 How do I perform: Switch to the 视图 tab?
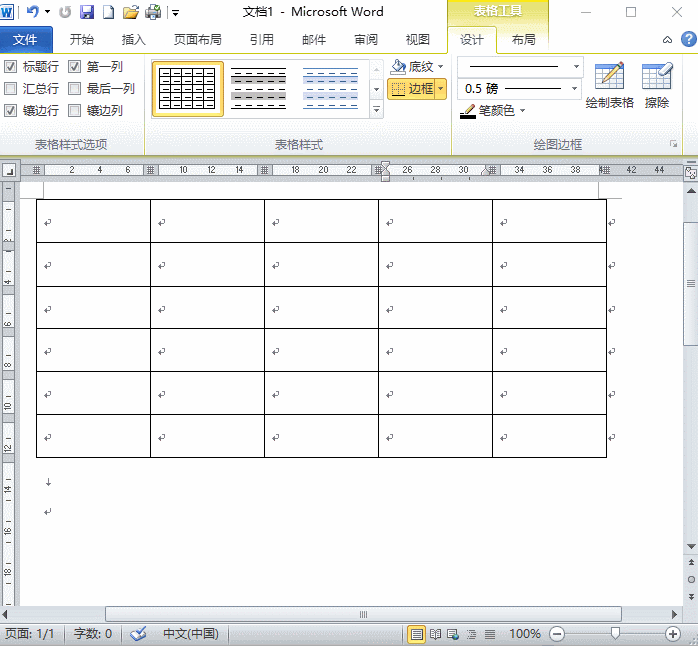418,40
